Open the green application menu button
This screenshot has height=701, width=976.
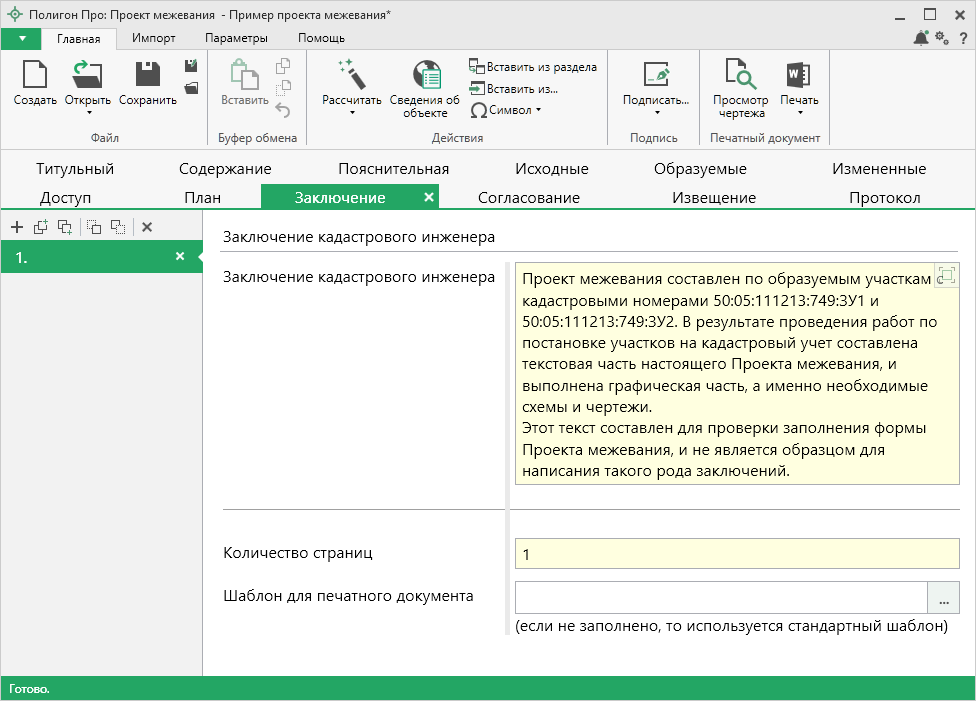tap(21, 38)
